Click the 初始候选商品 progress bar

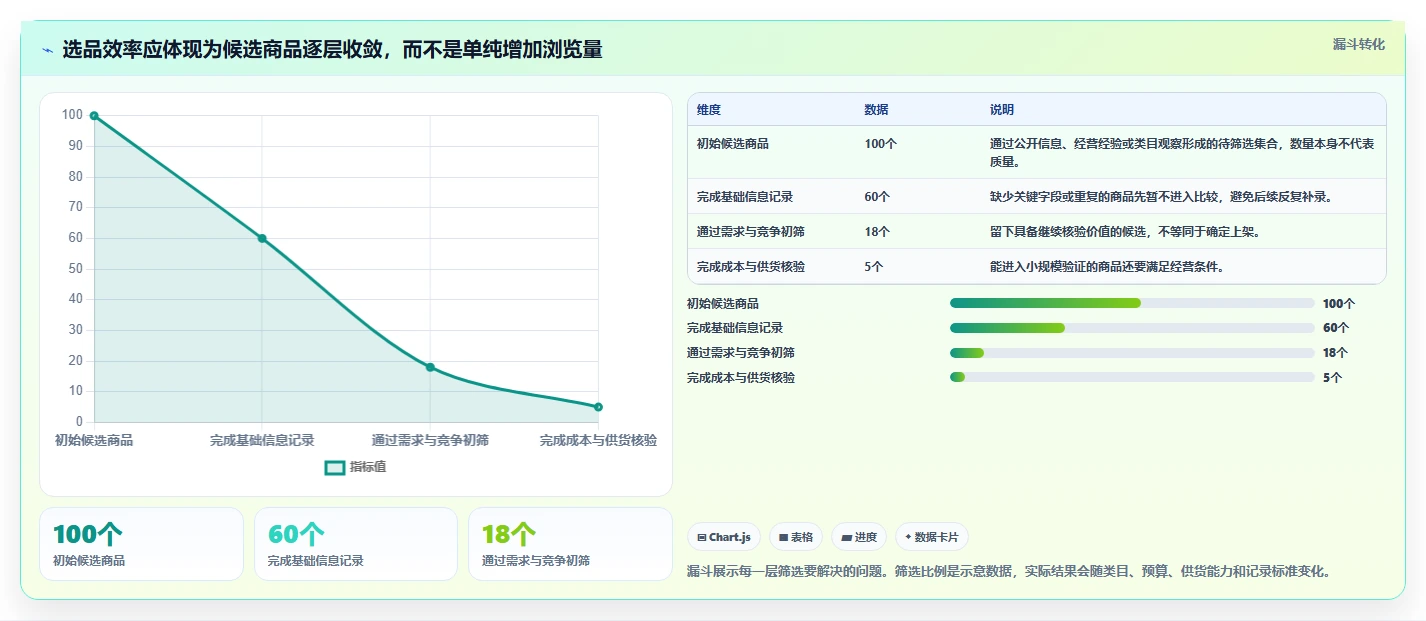coord(1132,303)
